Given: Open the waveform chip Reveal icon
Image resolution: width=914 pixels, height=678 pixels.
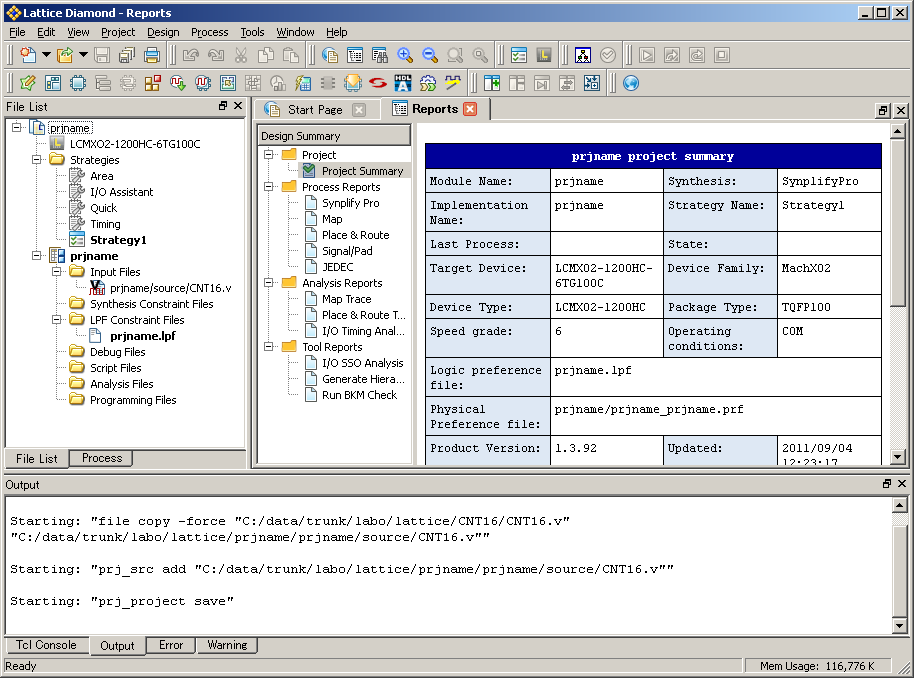Looking at the screenshot, I should tap(203, 83).
